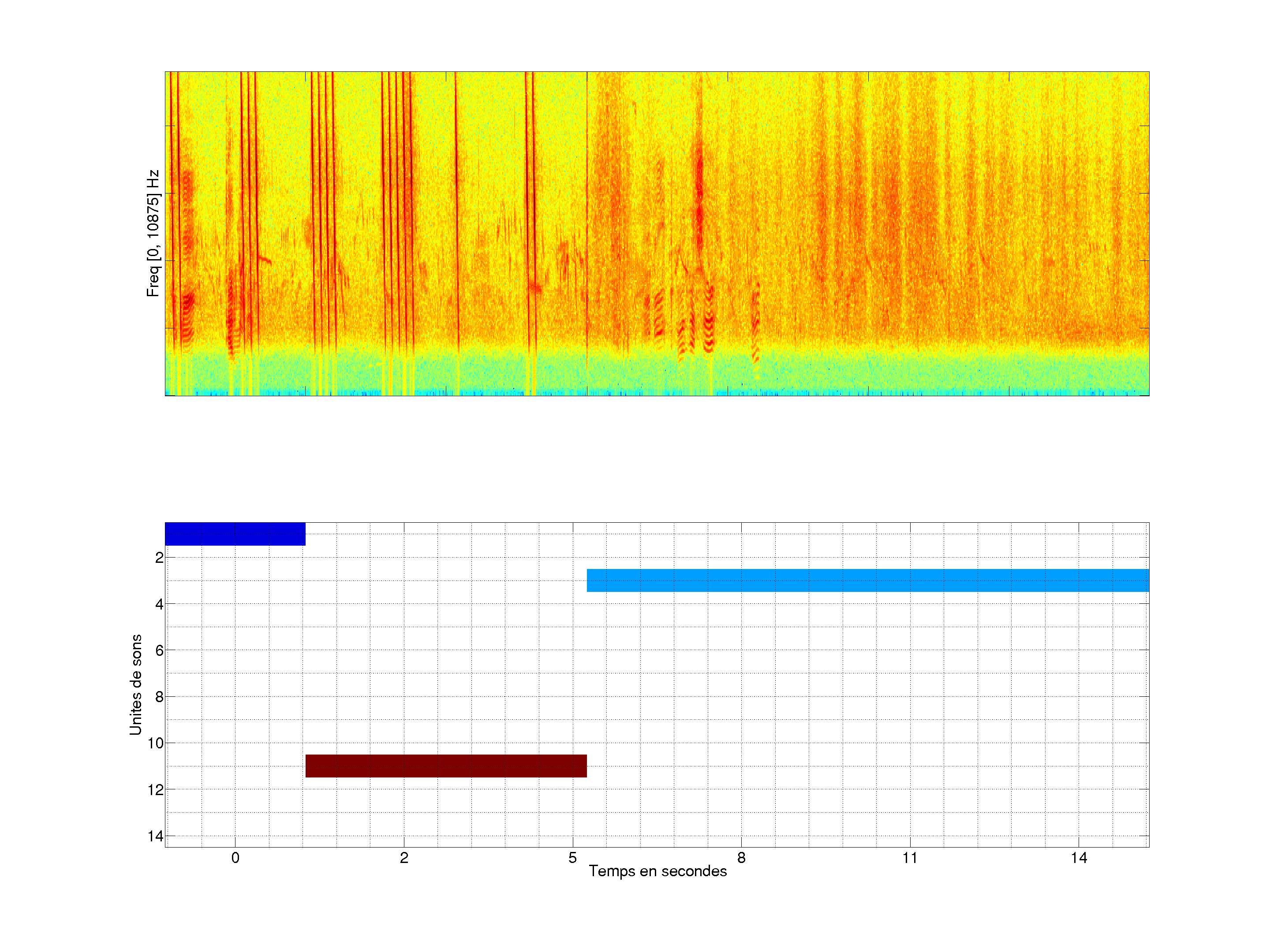Image resolution: width=1270 pixels, height=952 pixels.
Task: Click the y-axis tick label 10
Action: pyautogui.click(x=156, y=743)
